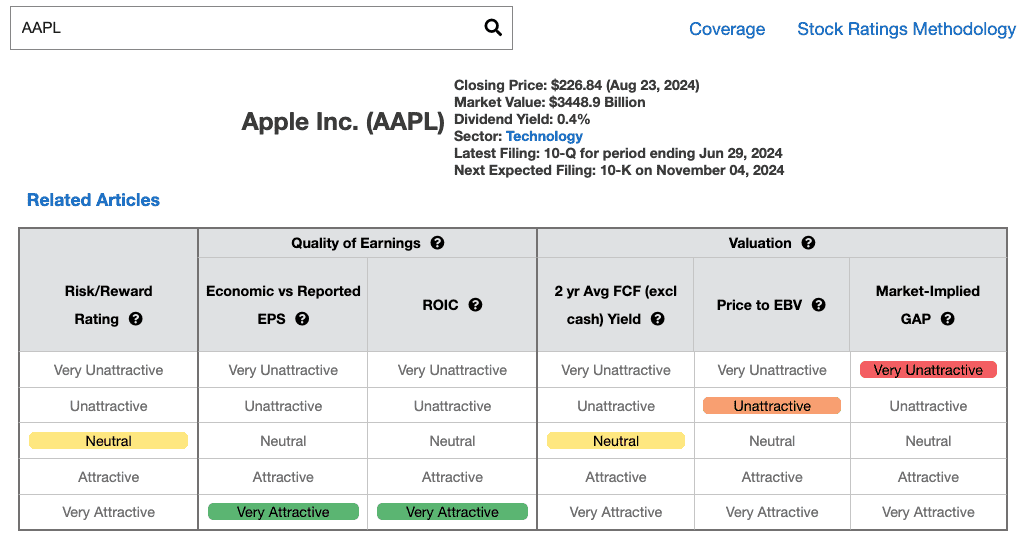Click help icon beside Risk/Reward Rating
Viewport: 1023px width, 535px height.
point(135,319)
